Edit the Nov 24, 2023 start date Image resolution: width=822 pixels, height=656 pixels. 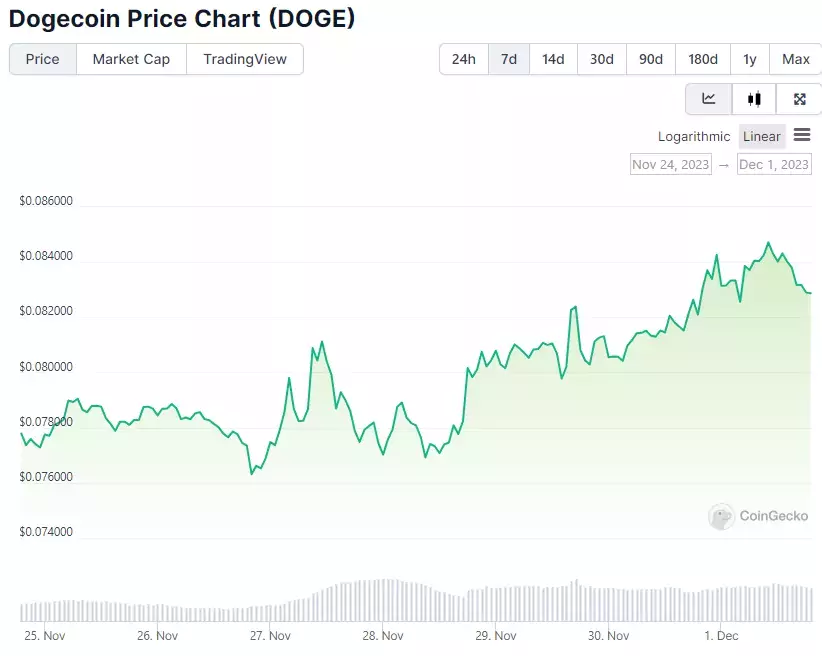pyautogui.click(x=670, y=165)
